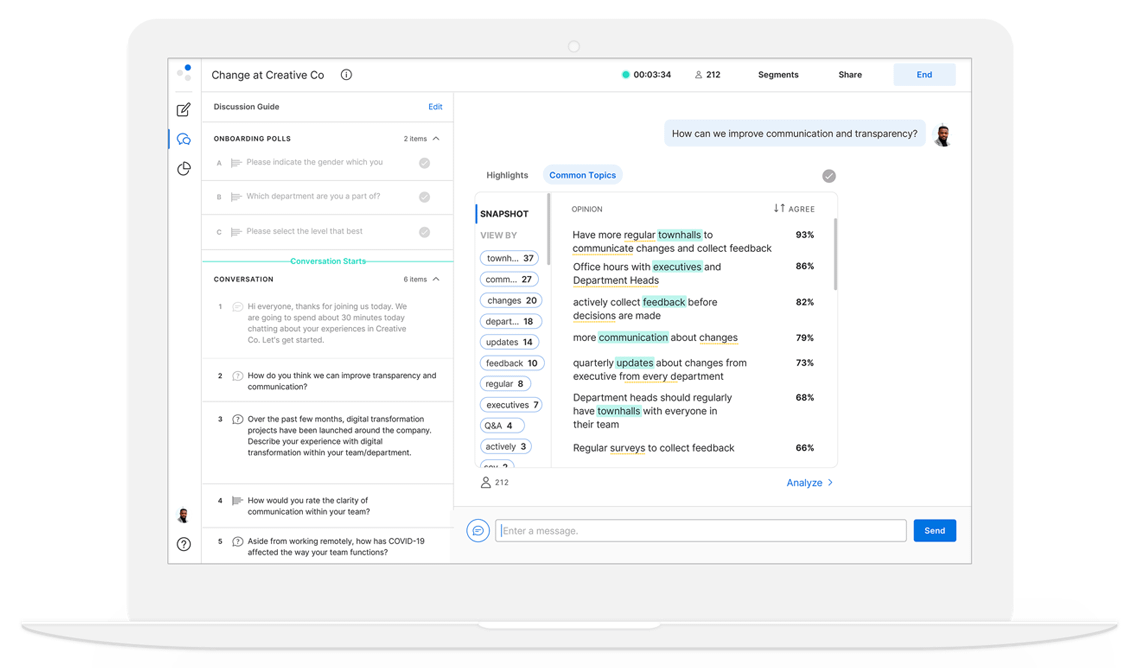Click the opinions list vertical scrollbar
1140x668 pixels.
pyautogui.click(x=835, y=254)
